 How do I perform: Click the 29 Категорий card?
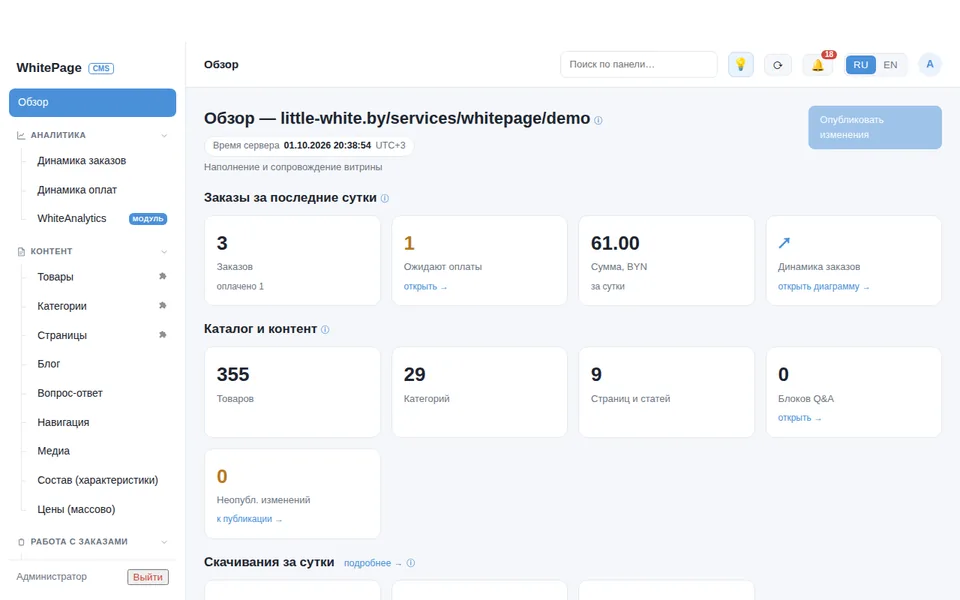click(x=479, y=392)
